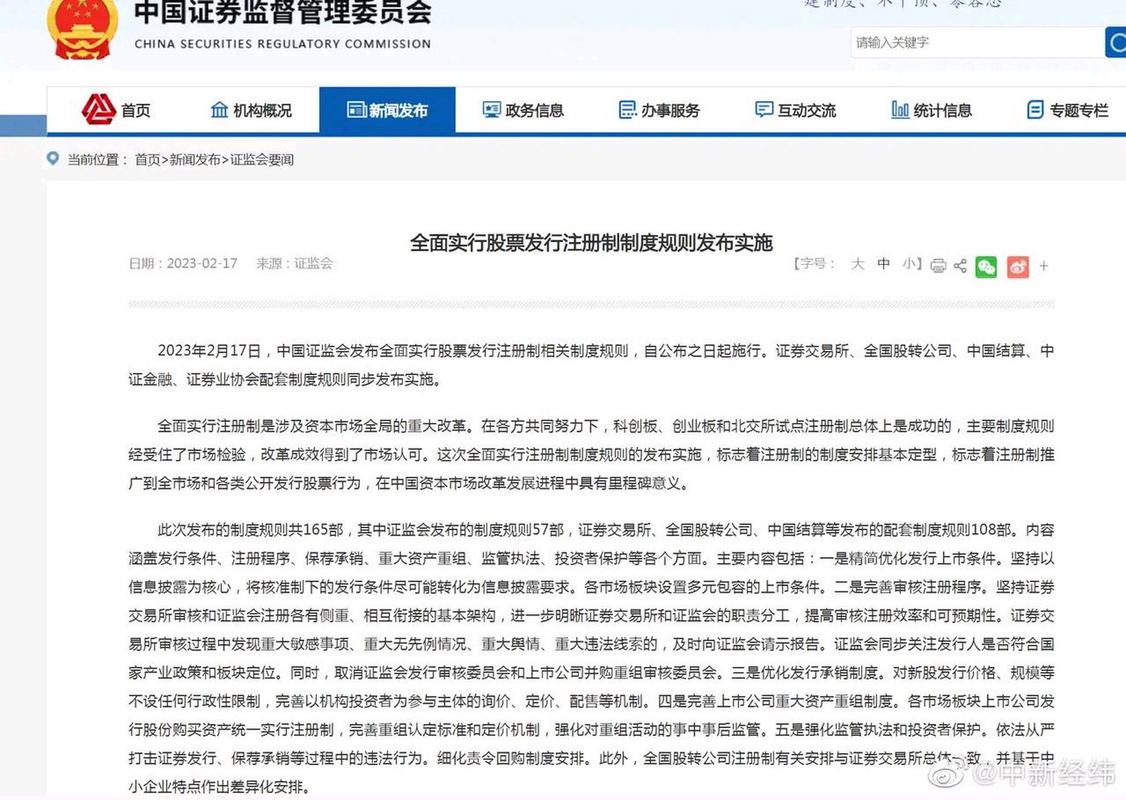The image size is (1126, 800).
Task: Share article via the red Weibo icon
Action: (1018, 266)
